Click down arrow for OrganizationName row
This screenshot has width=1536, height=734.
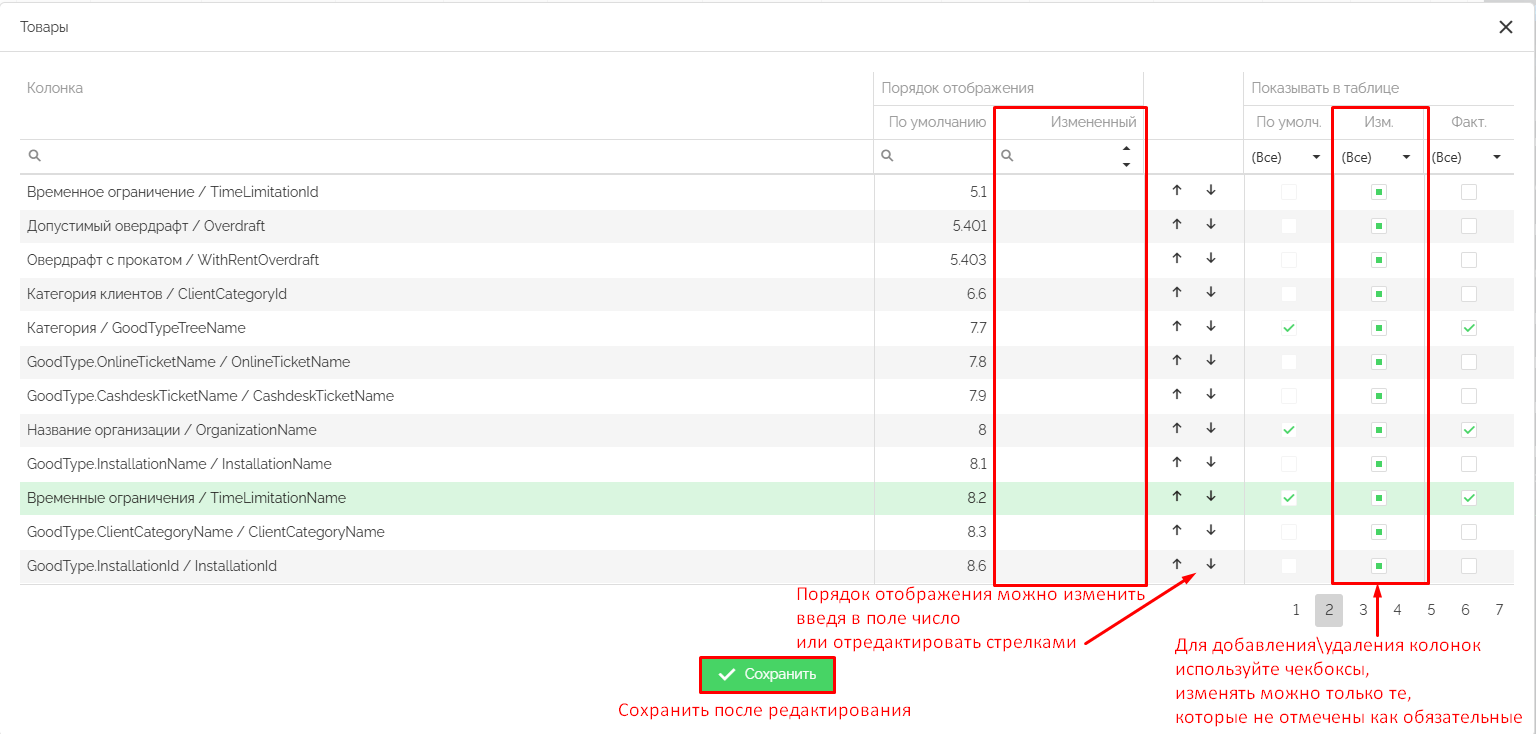[1210, 429]
